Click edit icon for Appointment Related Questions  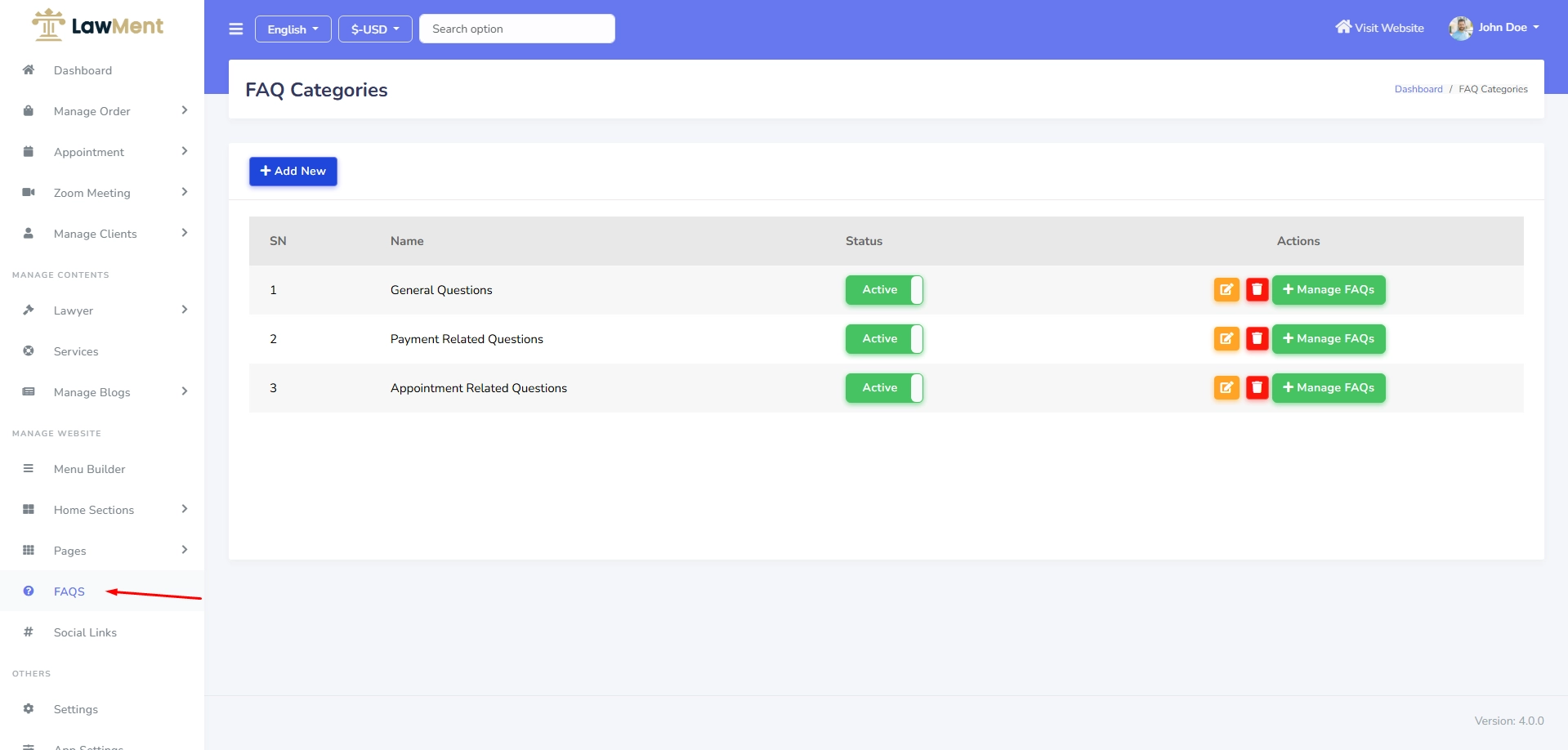pyautogui.click(x=1226, y=388)
